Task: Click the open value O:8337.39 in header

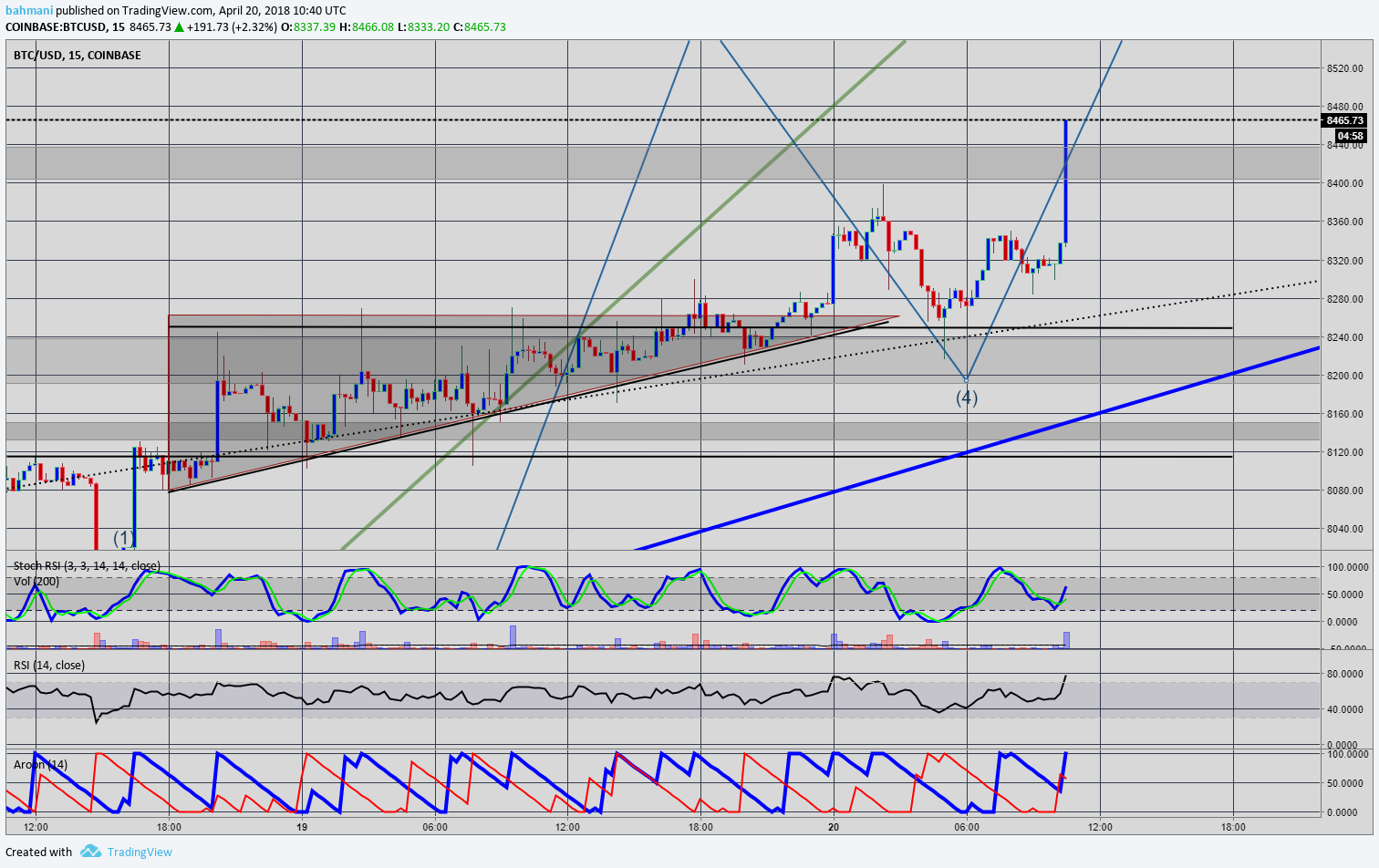Action: (x=308, y=27)
